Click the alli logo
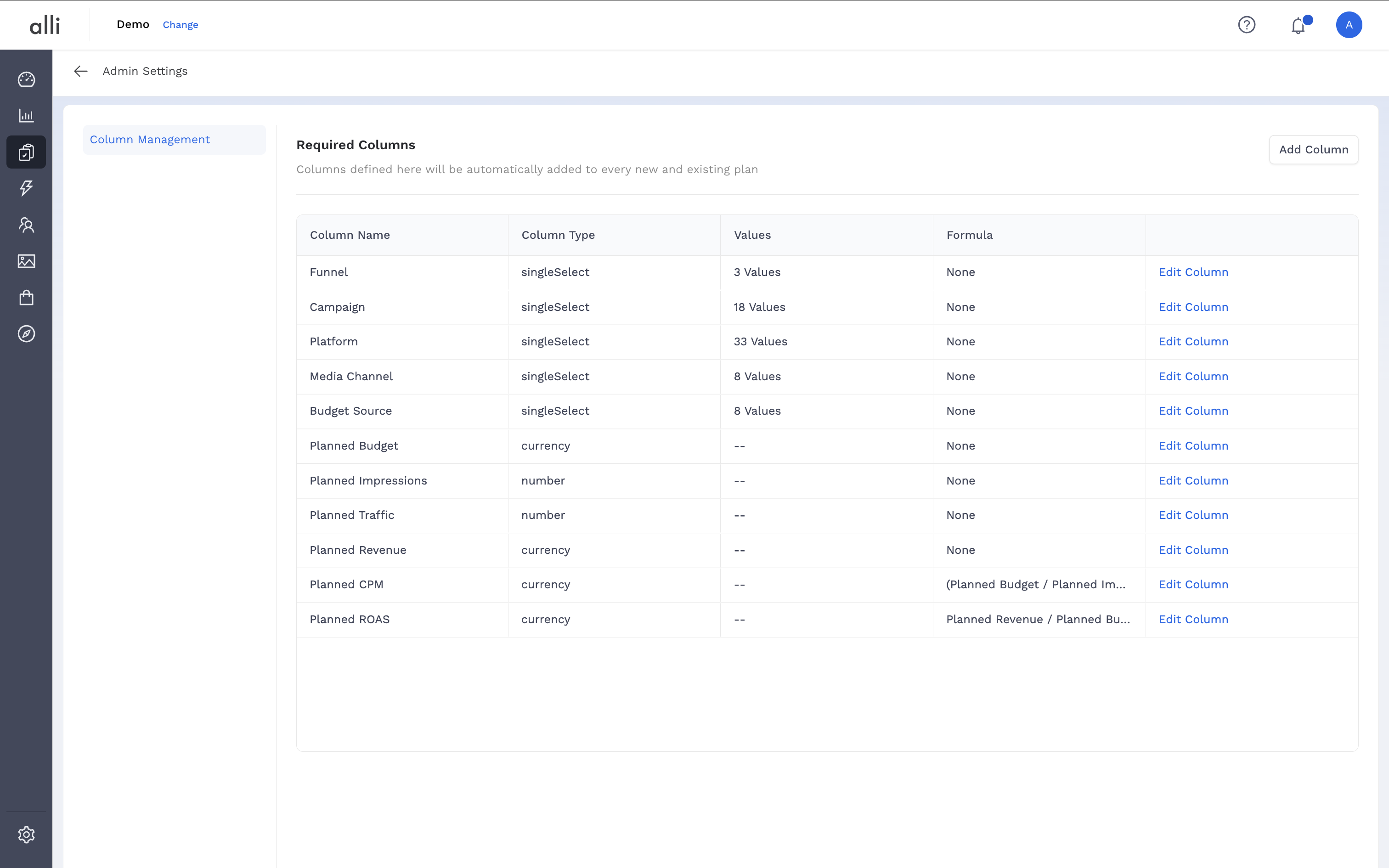This screenshot has width=1389, height=868. pyautogui.click(x=45, y=25)
